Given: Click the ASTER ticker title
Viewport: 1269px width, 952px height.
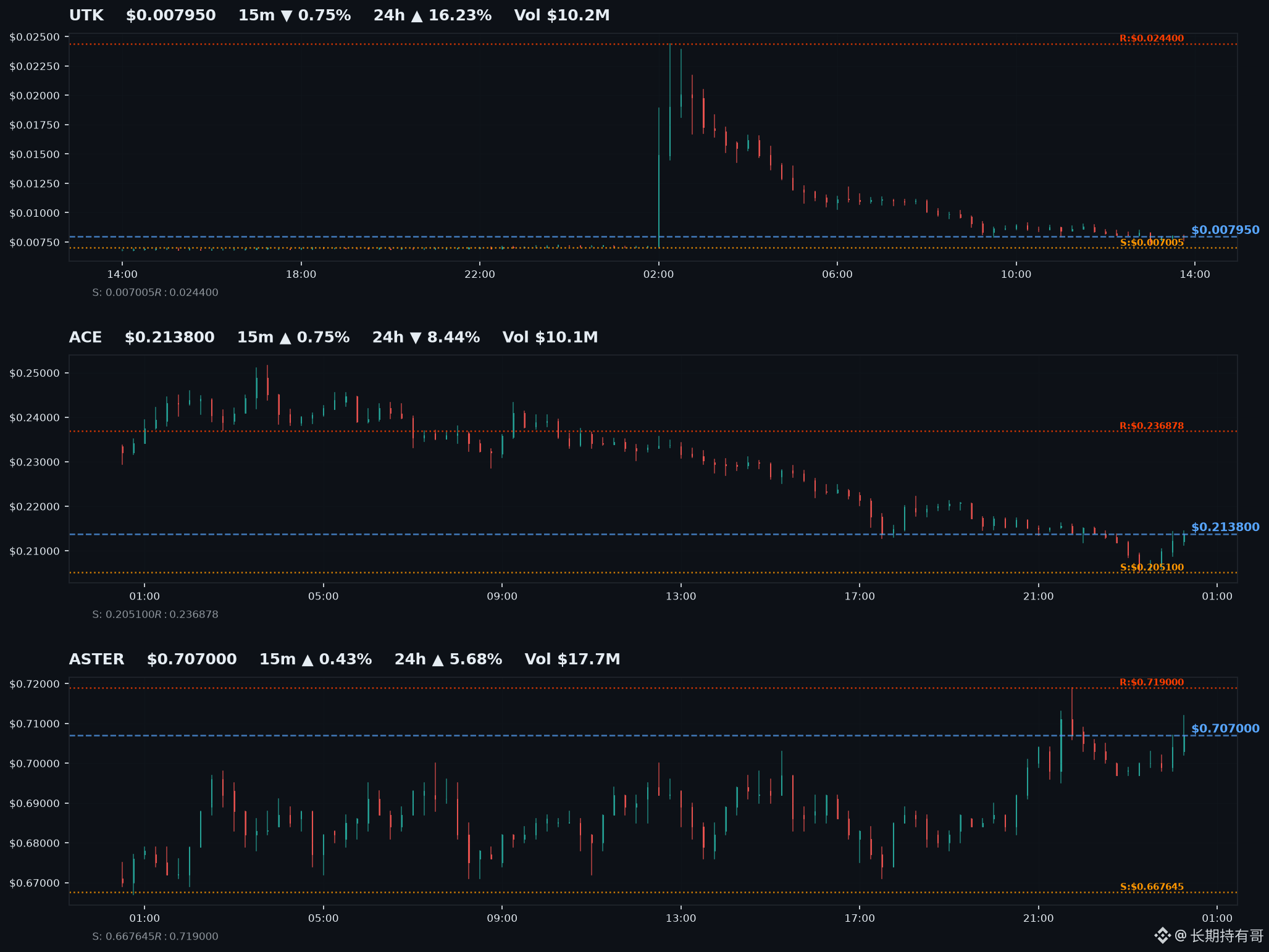Looking at the screenshot, I should click(x=97, y=659).
